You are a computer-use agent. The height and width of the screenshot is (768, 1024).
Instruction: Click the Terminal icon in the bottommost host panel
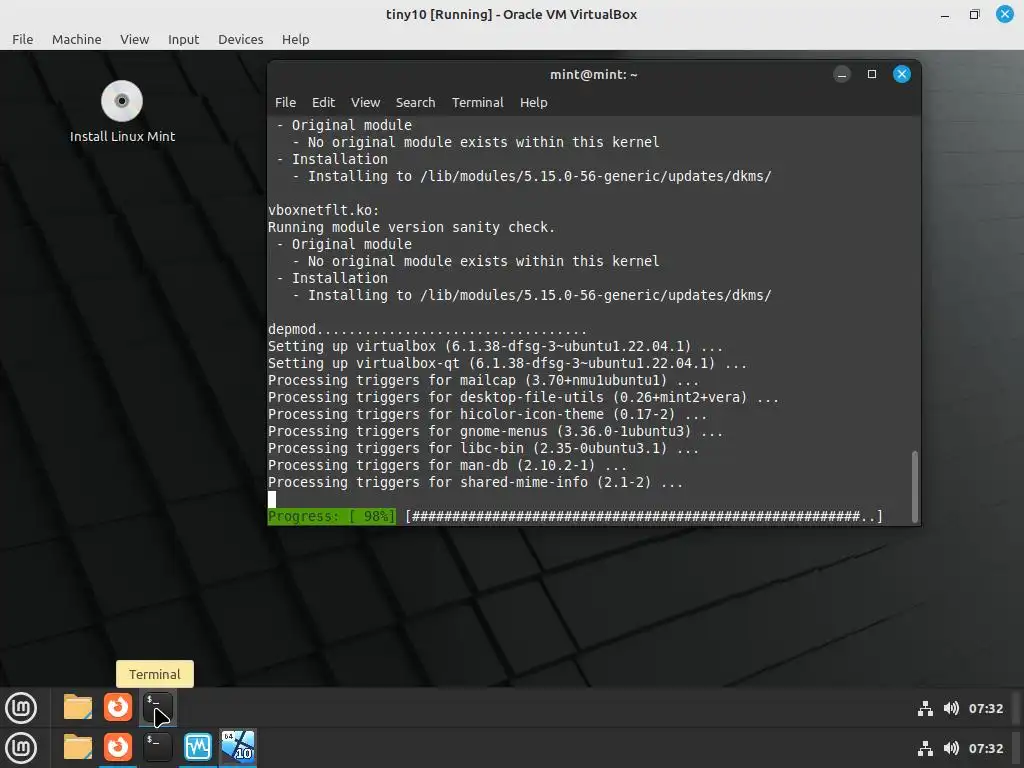pyautogui.click(x=157, y=747)
